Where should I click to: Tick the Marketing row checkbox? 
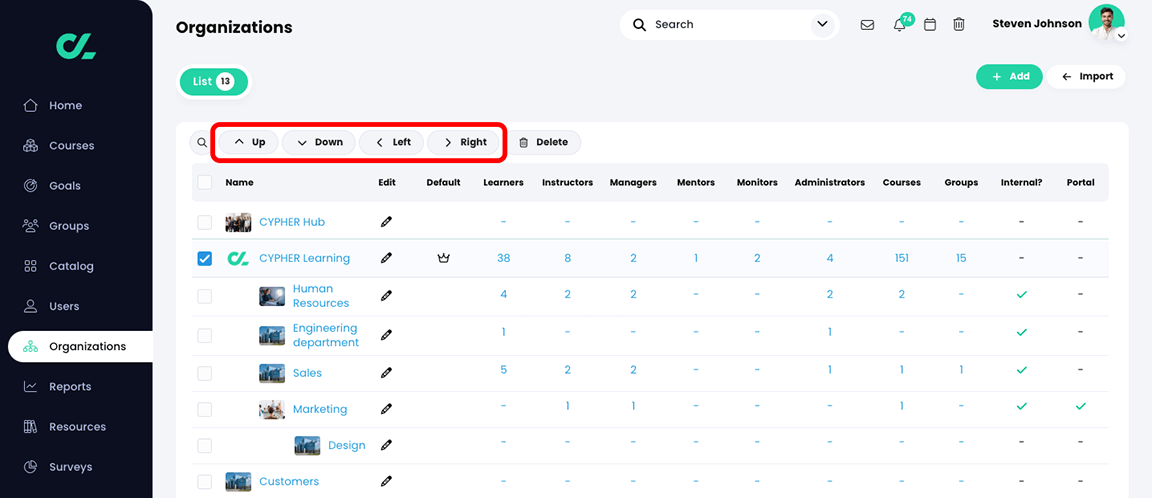coord(205,409)
